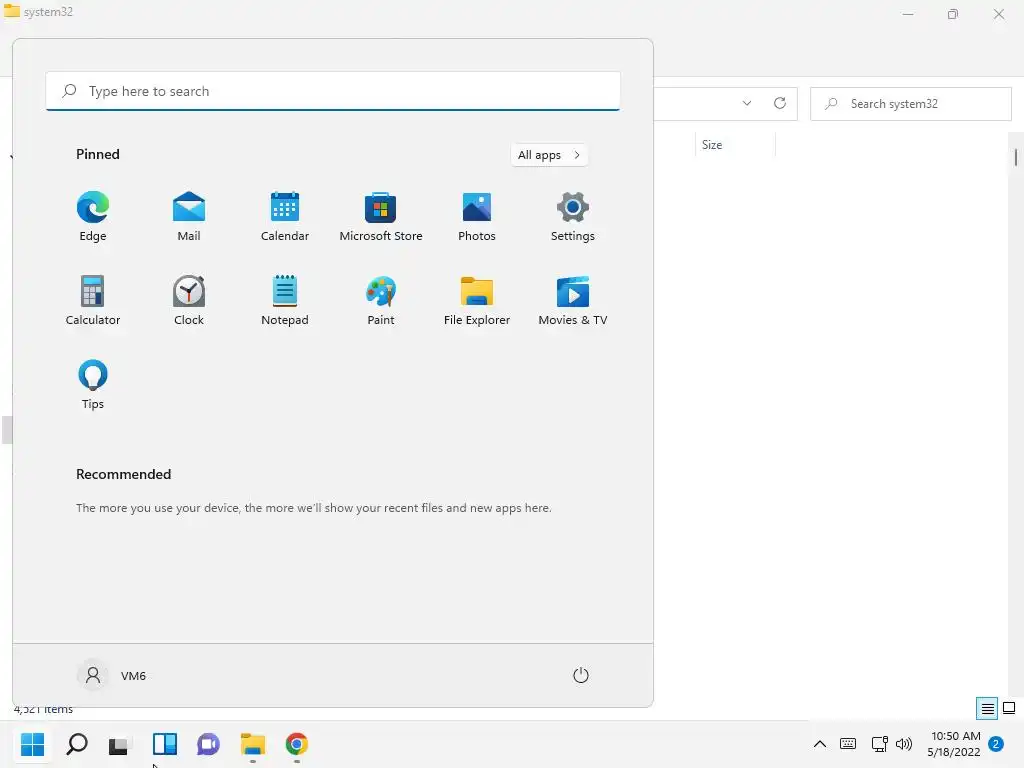Click the Start menu power button
Screen dimensions: 1024x768
pos(581,675)
